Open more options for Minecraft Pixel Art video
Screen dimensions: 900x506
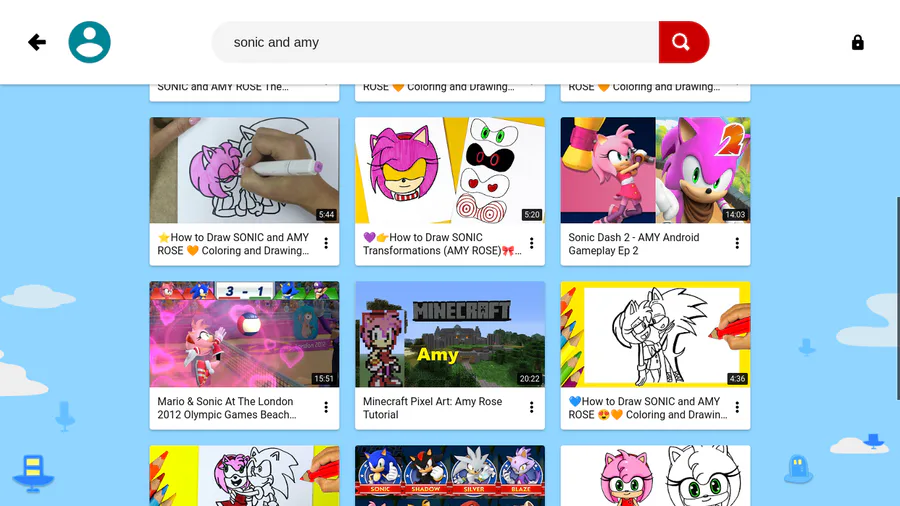click(x=532, y=407)
